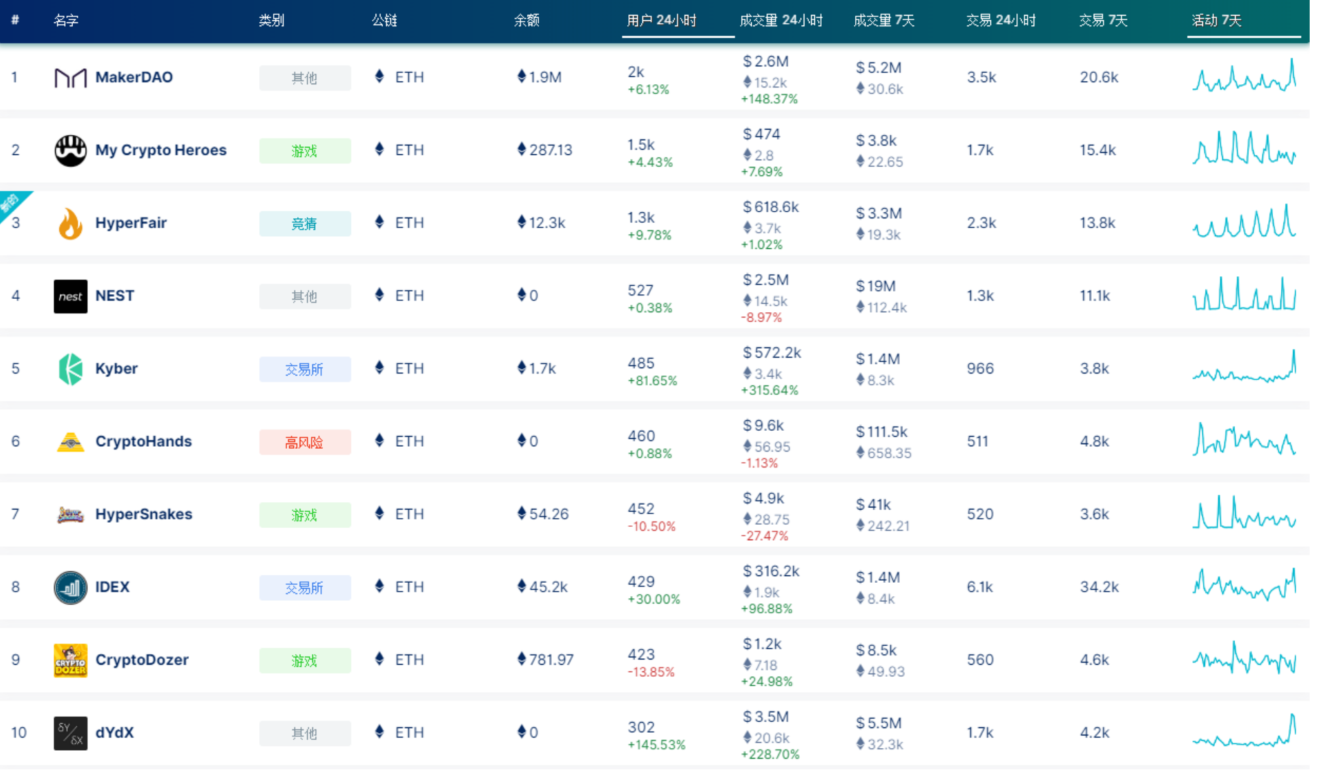Screen dimensions: 1317x771
Task: Open MakerDAO 7-day activity sparkline
Action: (1244, 75)
